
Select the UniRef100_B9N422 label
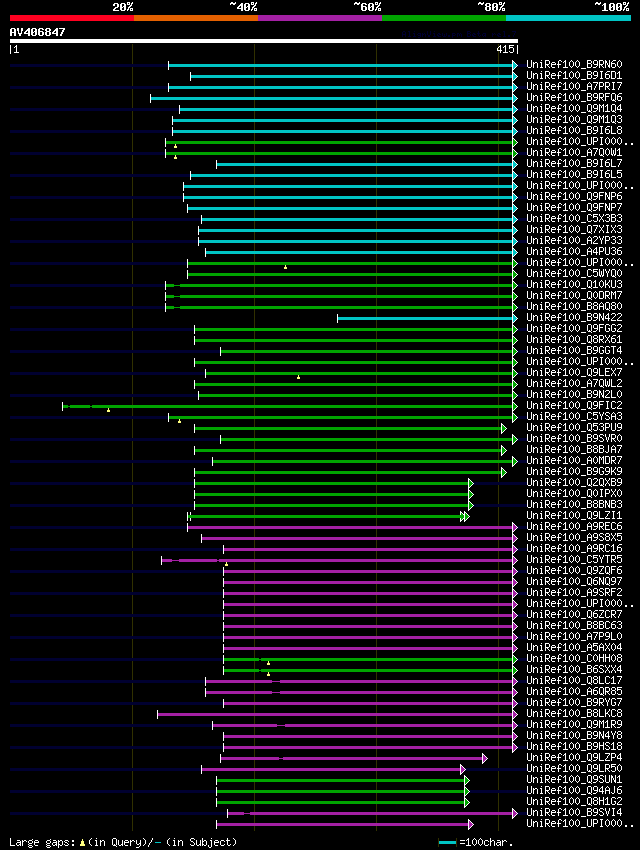(574, 317)
